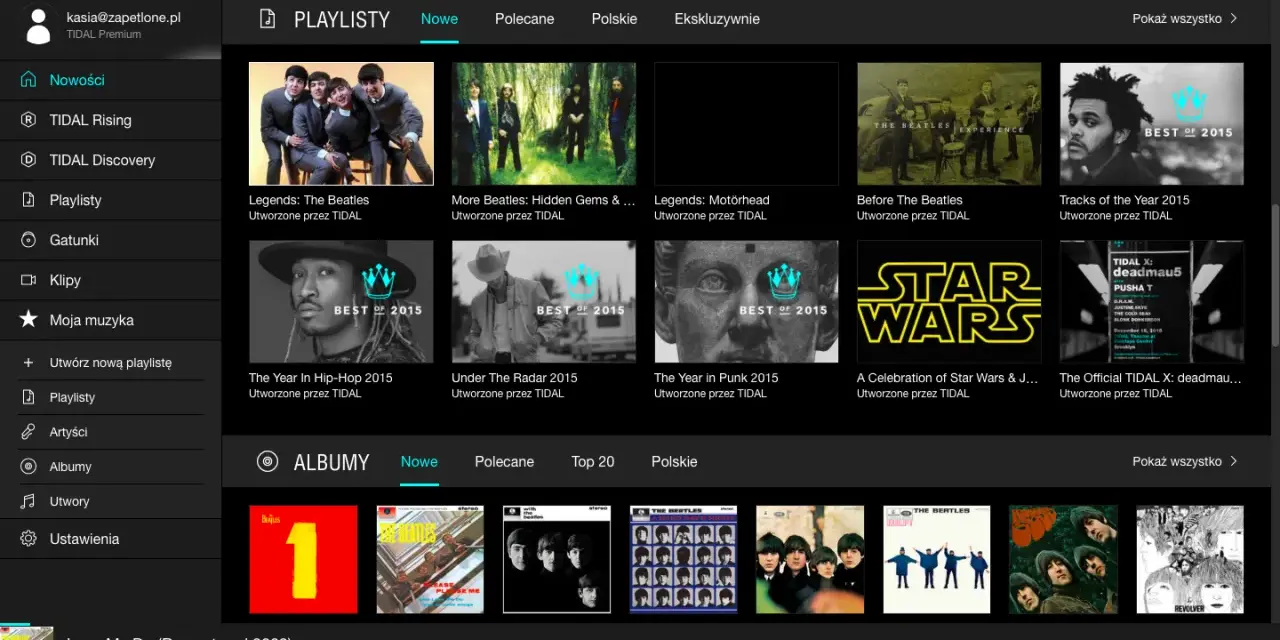Click the Artyści microphone icon
1280x640 pixels.
tap(28, 432)
